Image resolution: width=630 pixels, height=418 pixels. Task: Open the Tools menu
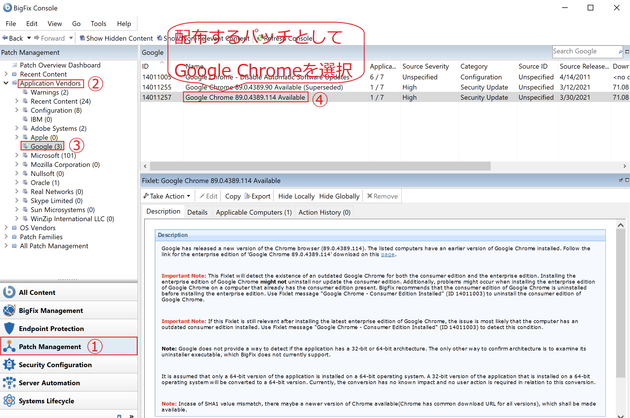click(98, 24)
